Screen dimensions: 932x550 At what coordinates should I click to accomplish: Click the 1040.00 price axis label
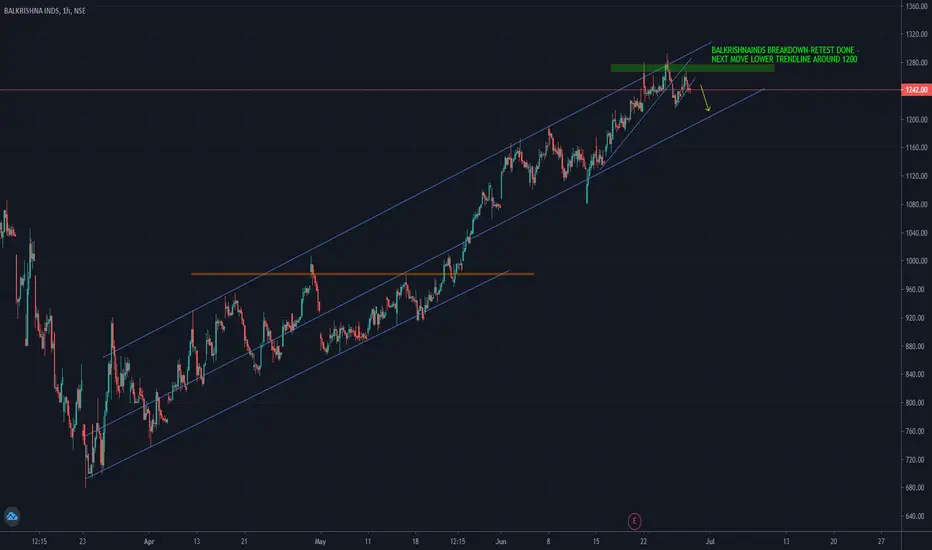click(917, 233)
